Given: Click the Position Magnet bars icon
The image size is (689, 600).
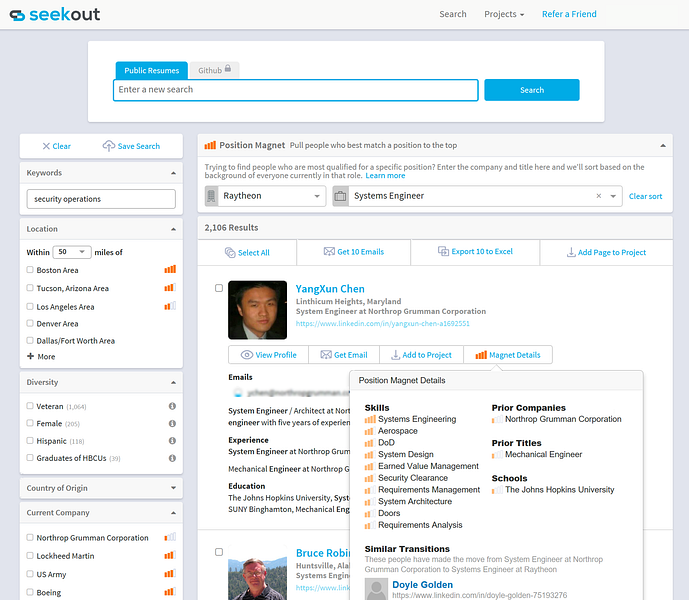Looking at the screenshot, I should tap(210, 145).
